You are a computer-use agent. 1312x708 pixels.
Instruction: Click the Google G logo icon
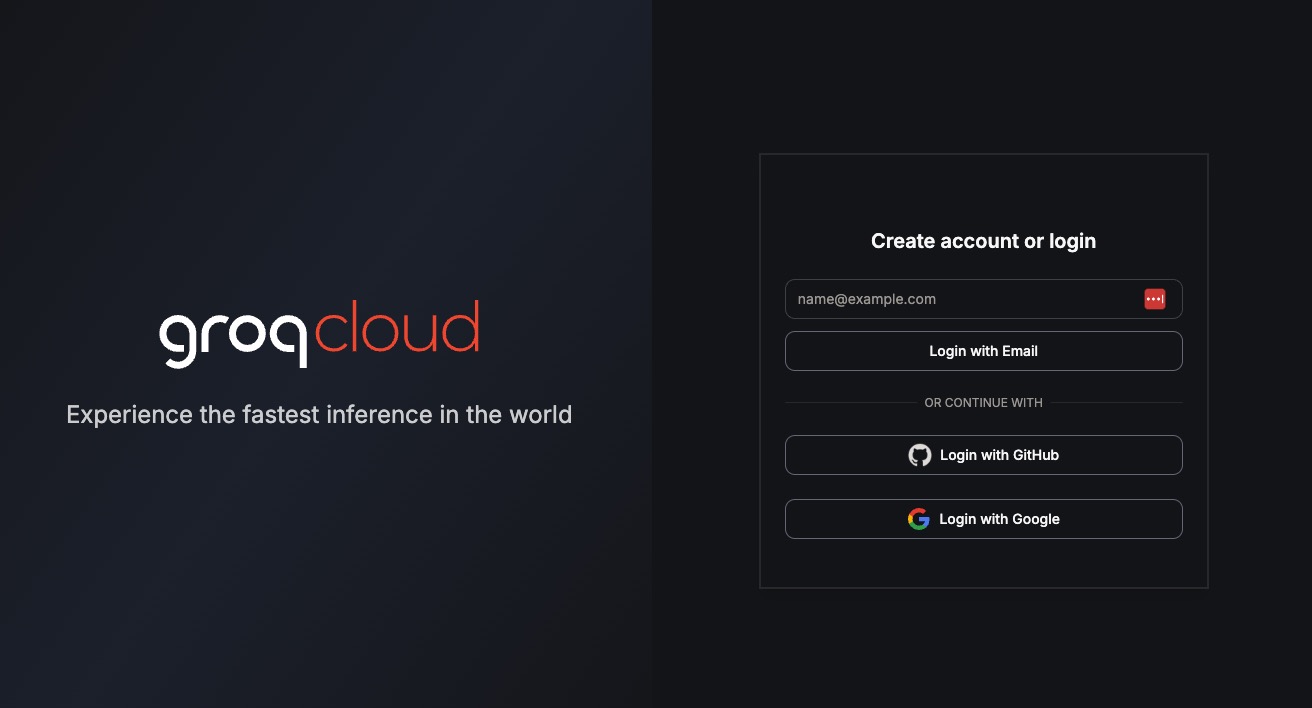coord(919,519)
